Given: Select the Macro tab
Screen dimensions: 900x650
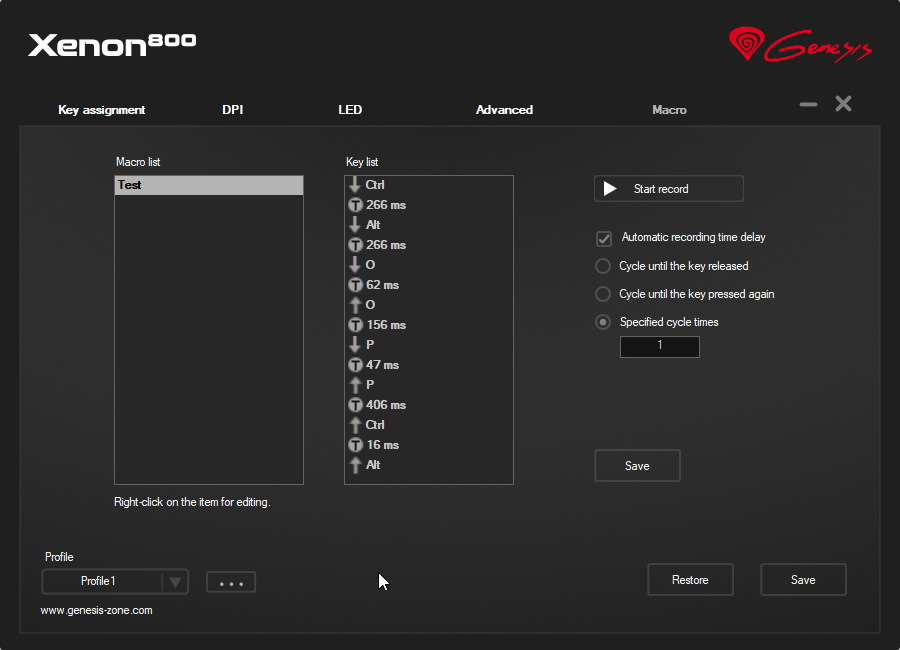Looking at the screenshot, I should pos(669,110).
